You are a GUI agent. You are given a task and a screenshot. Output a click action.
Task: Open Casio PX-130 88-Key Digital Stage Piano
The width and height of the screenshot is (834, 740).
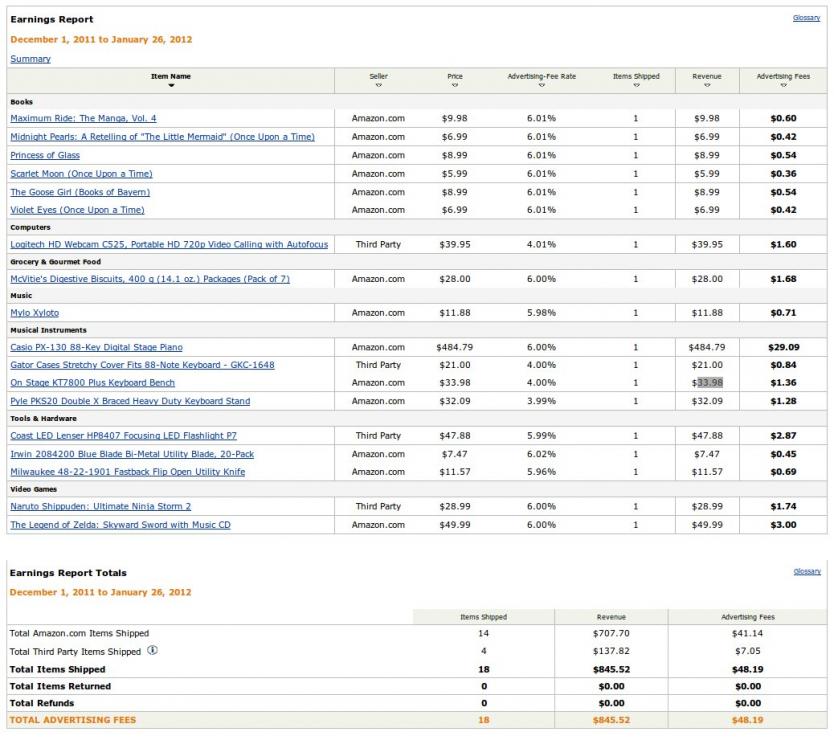click(96, 347)
